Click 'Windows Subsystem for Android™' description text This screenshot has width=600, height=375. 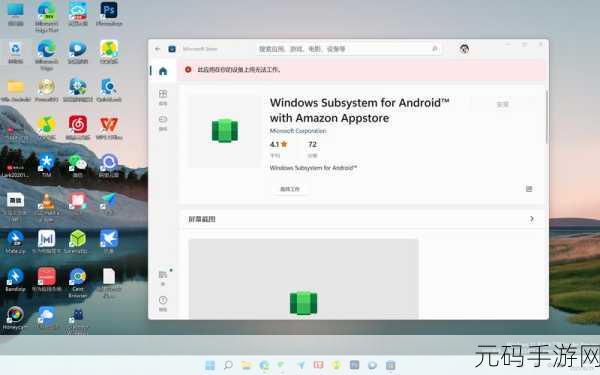tap(313, 168)
